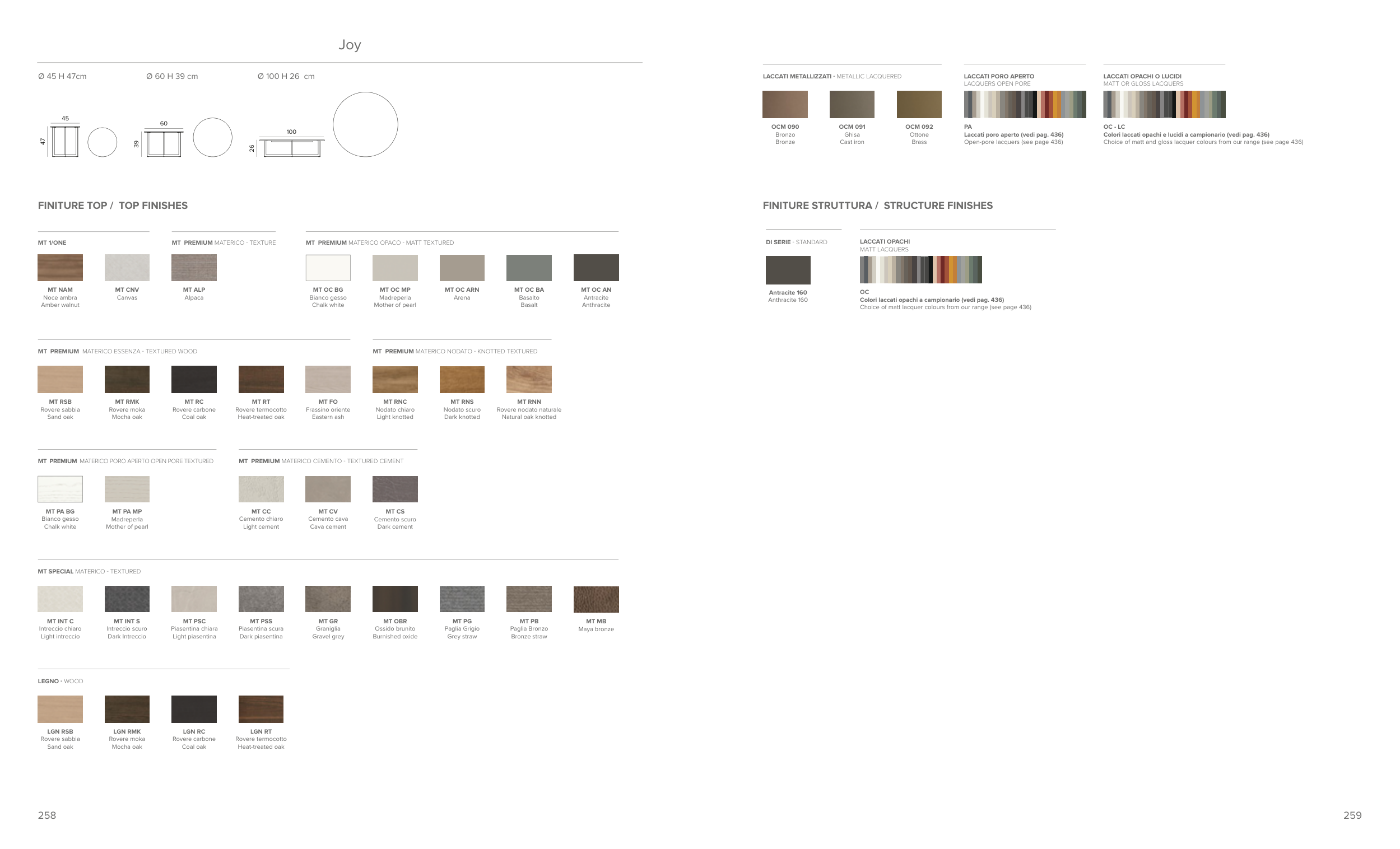Choose the MT MB Maya bronze swatch
This screenshot has height=849, width=1400.
[596, 599]
